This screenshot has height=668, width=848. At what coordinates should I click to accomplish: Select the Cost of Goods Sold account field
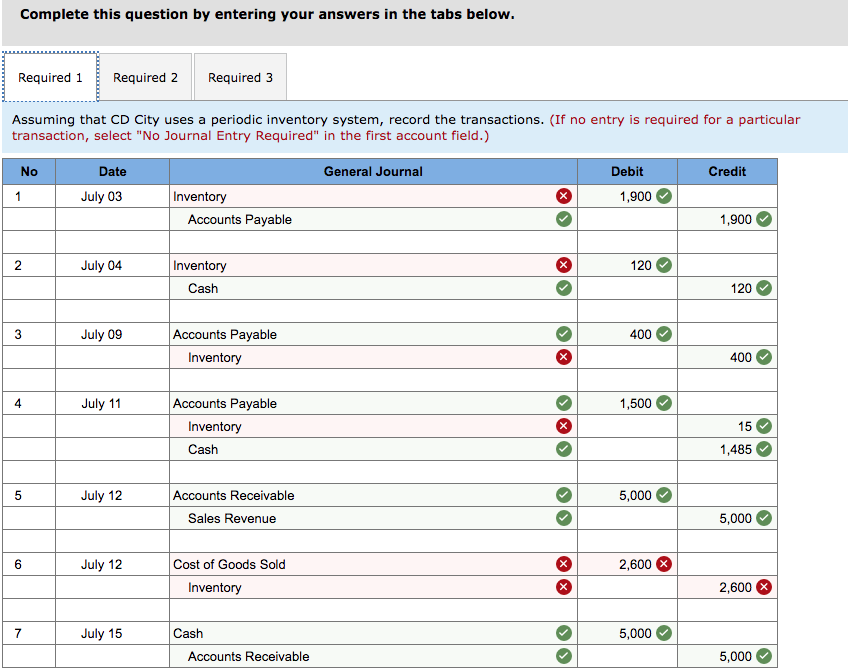(373, 564)
